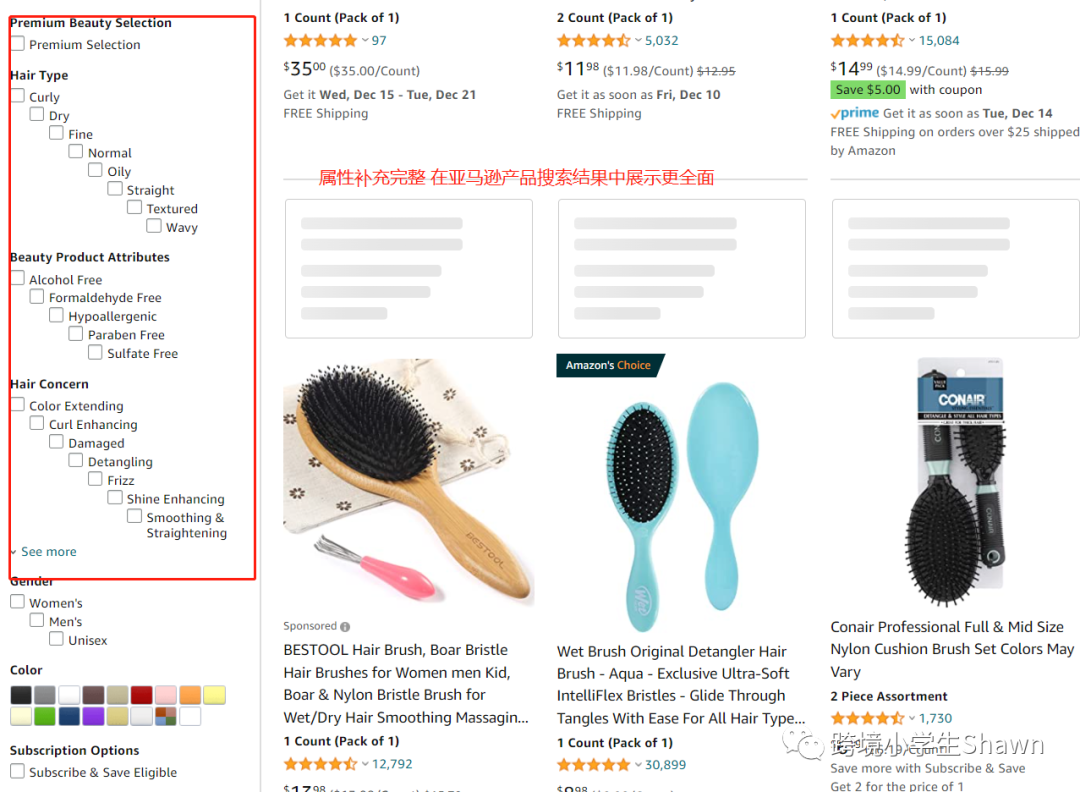
Task: Select the red color swatch
Action: pos(142,695)
